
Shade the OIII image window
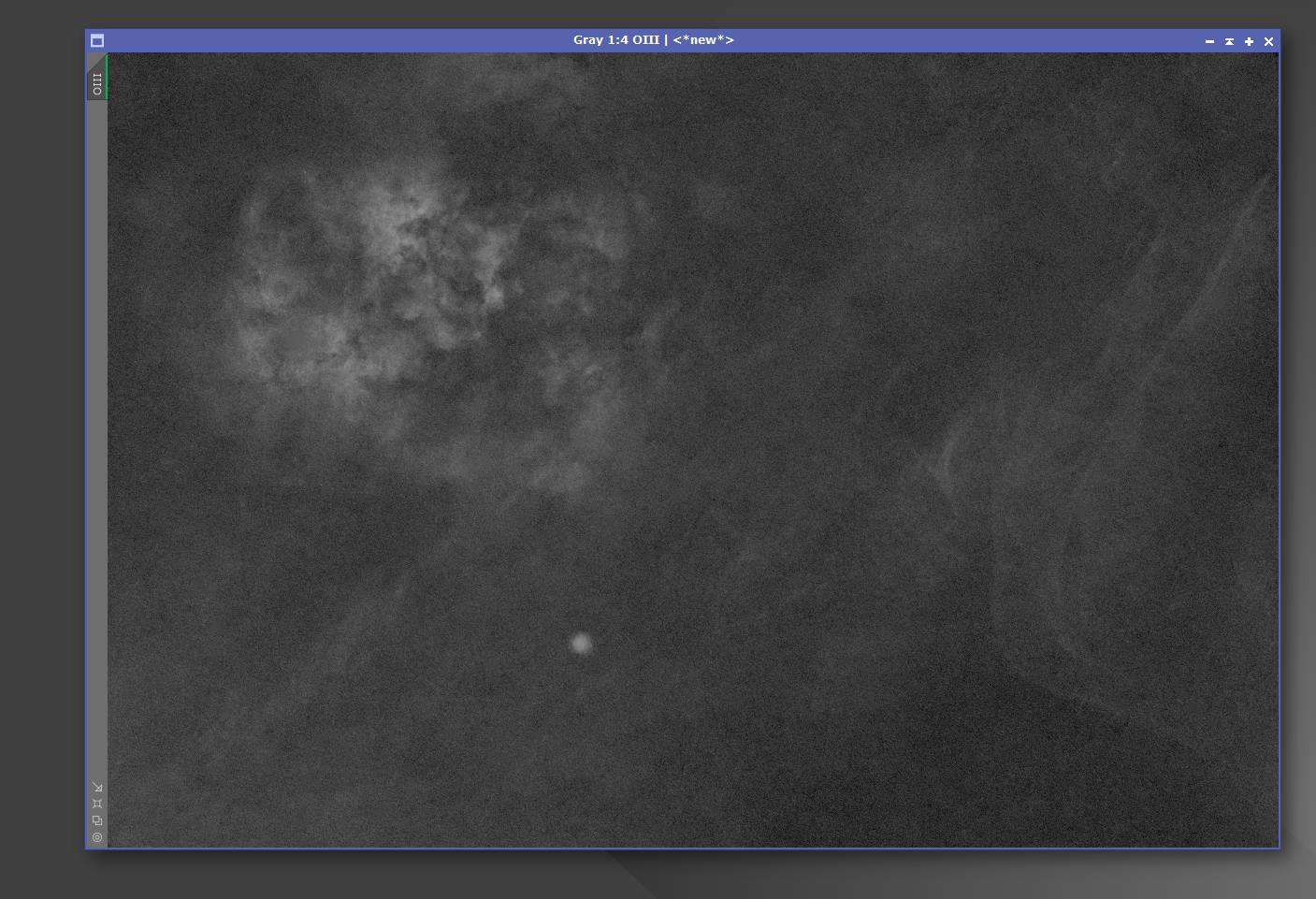click(1229, 41)
